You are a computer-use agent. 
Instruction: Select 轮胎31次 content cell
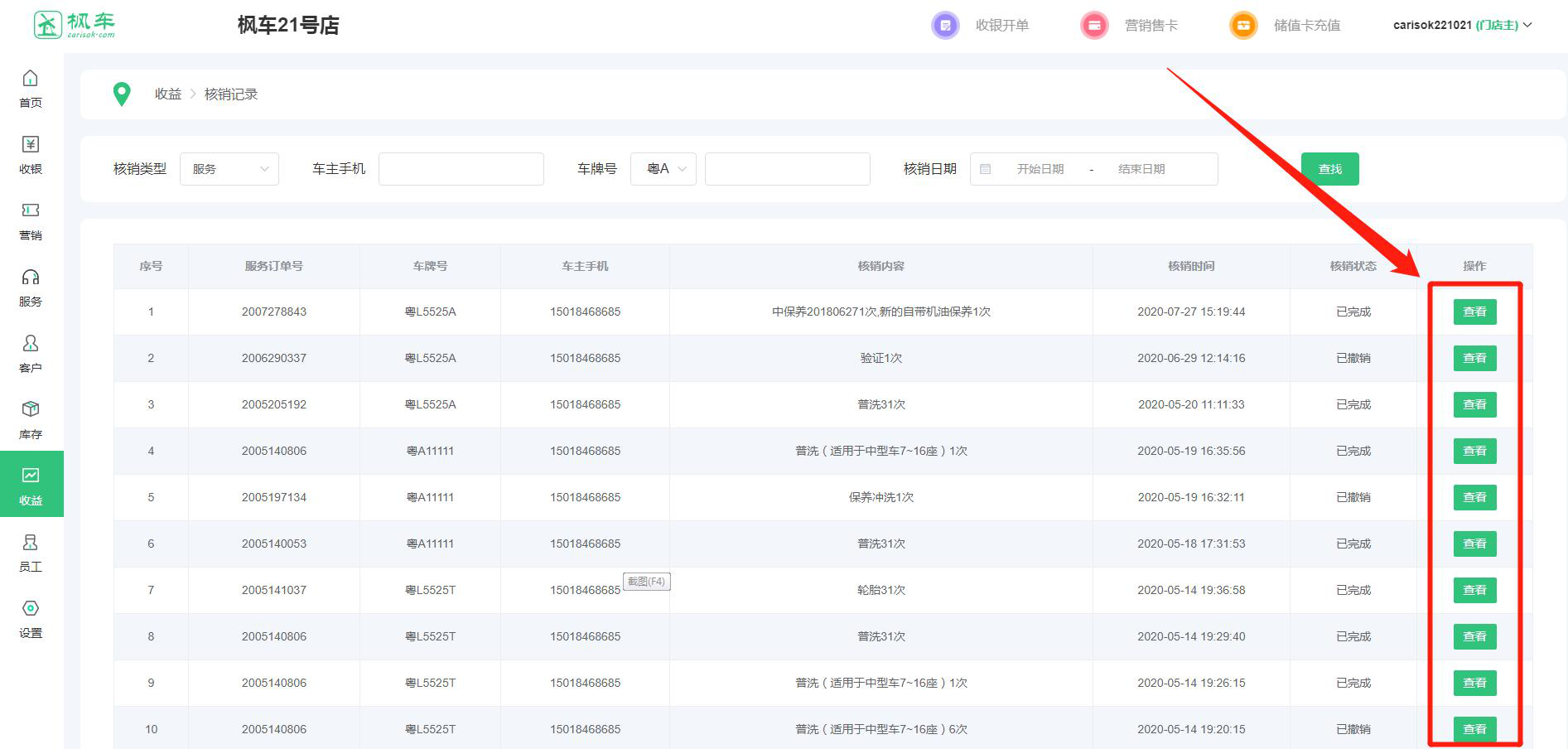(881, 590)
